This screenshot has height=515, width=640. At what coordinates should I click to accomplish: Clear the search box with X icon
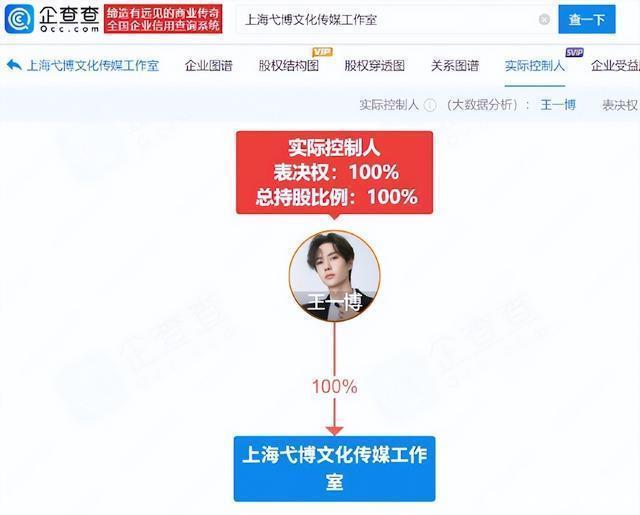(544, 19)
